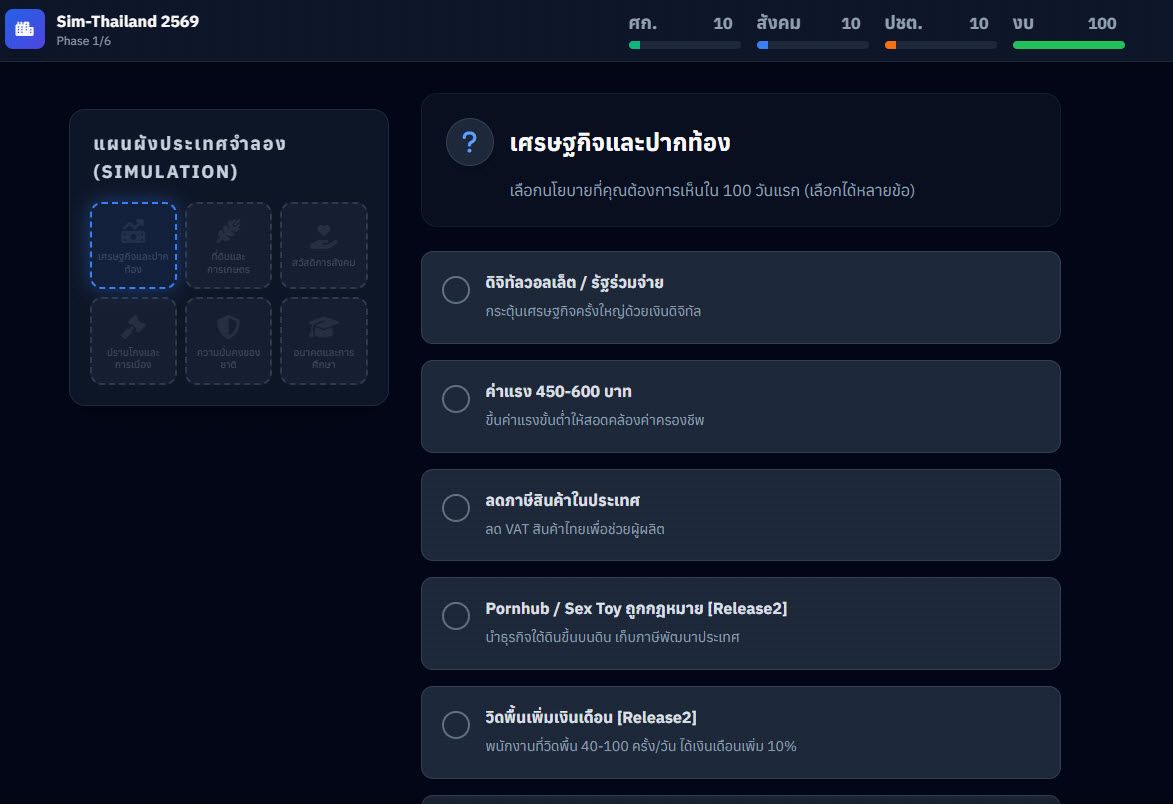The height and width of the screenshot is (804, 1173).
Task: Open the education graduation cap tile
Action: pyautogui.click(x=323, y=341)
